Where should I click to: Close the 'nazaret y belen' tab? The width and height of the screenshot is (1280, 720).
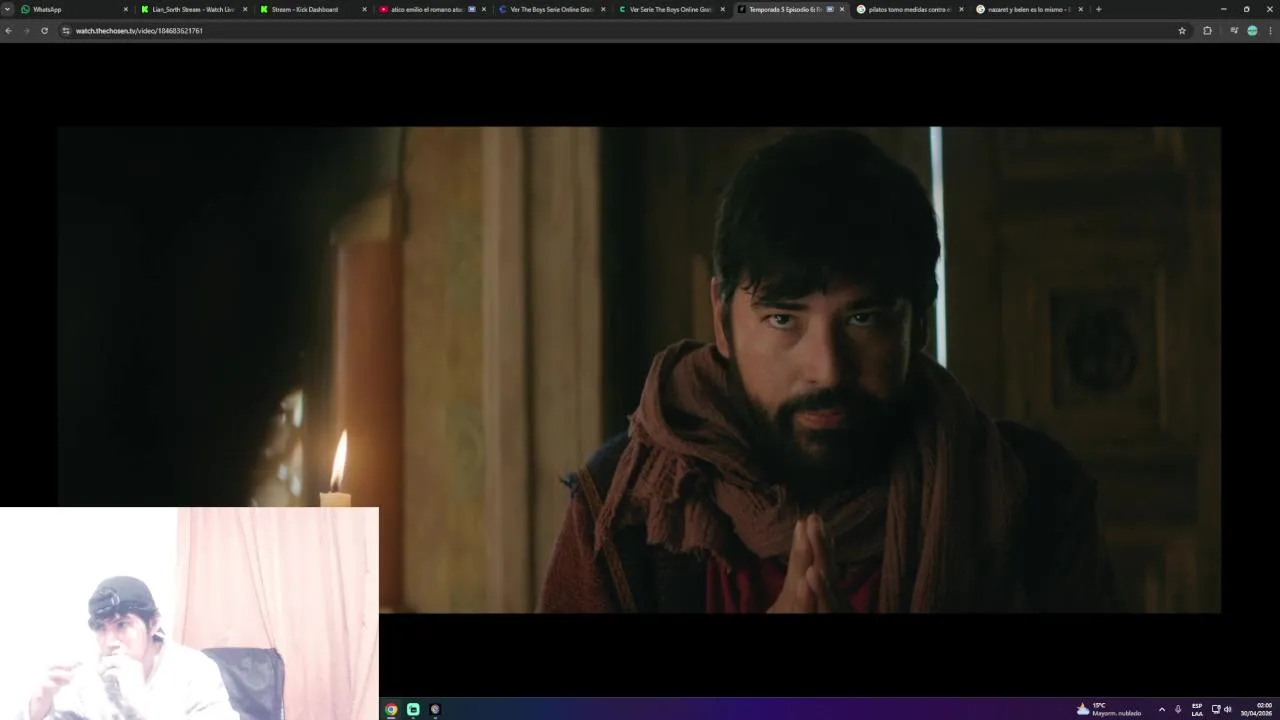[1080, 9]
